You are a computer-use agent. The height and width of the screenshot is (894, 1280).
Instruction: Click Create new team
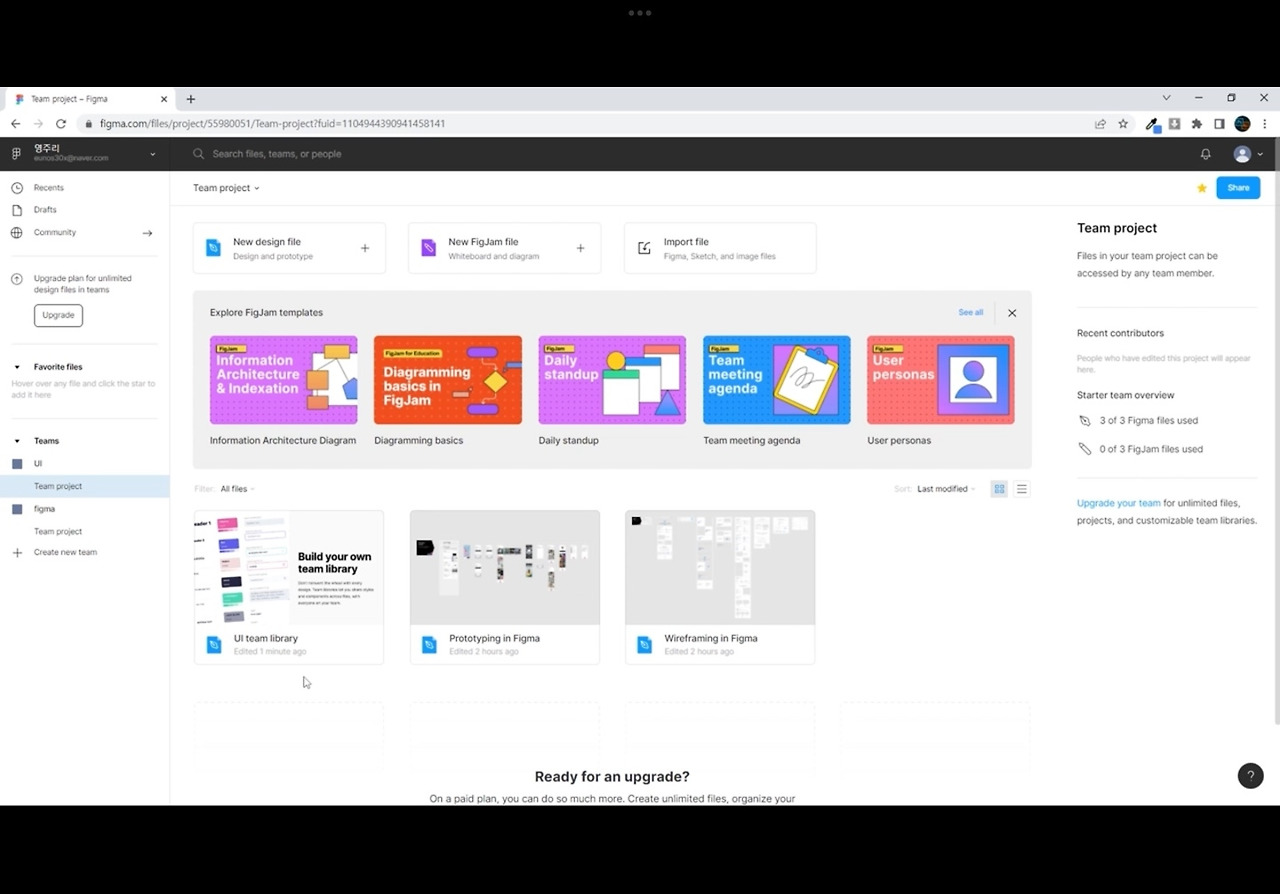[65, 553]
